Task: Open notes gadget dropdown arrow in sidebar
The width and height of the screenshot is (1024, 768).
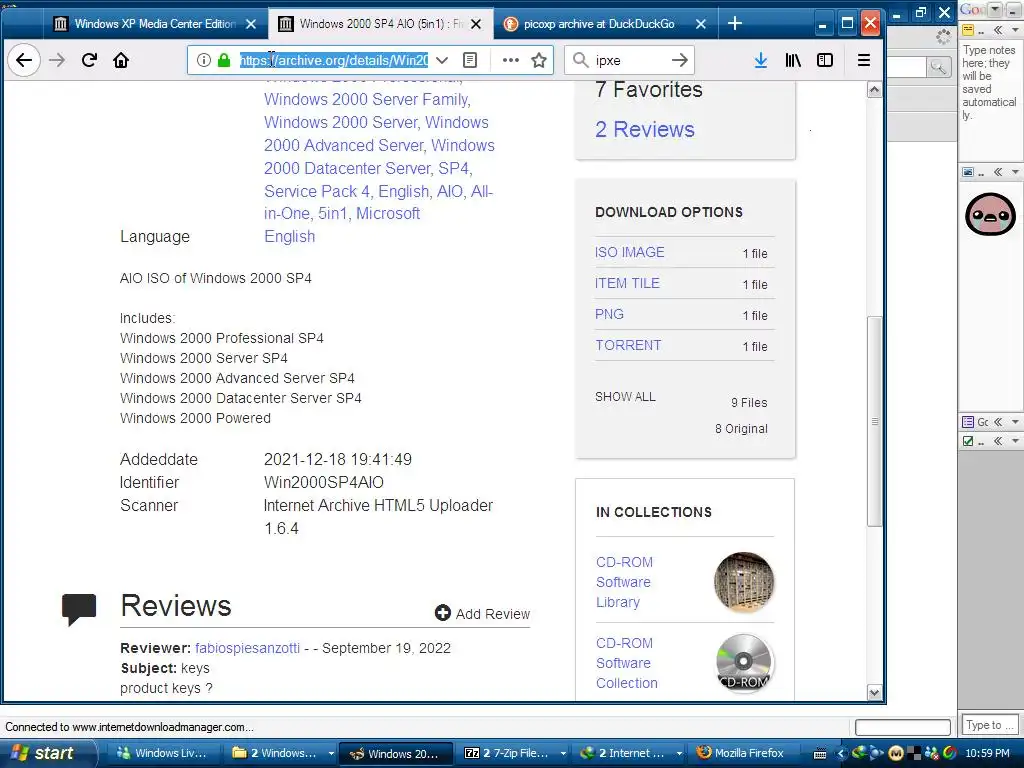Action: (1015, 30)
